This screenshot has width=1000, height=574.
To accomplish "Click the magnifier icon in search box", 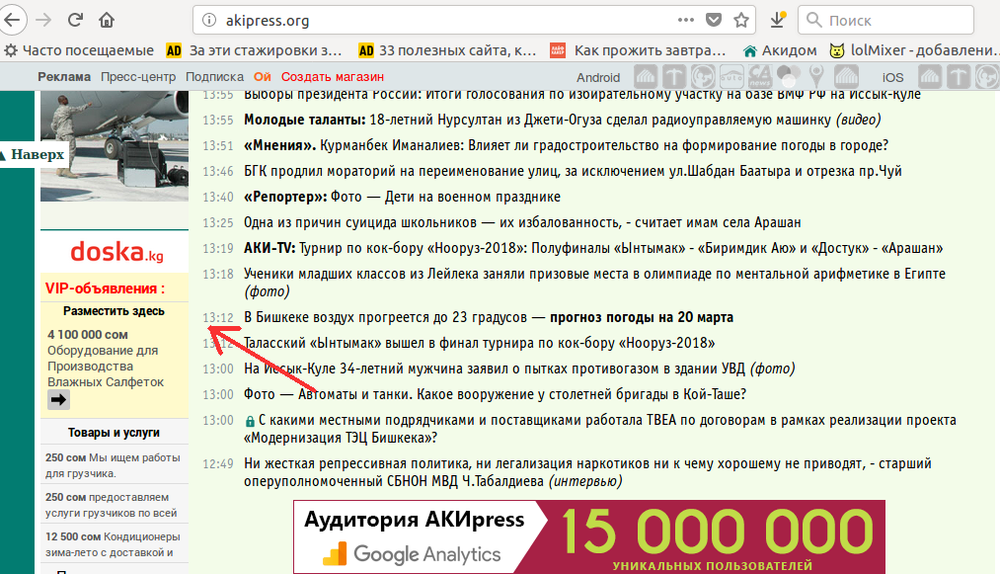I will [814, 20].
